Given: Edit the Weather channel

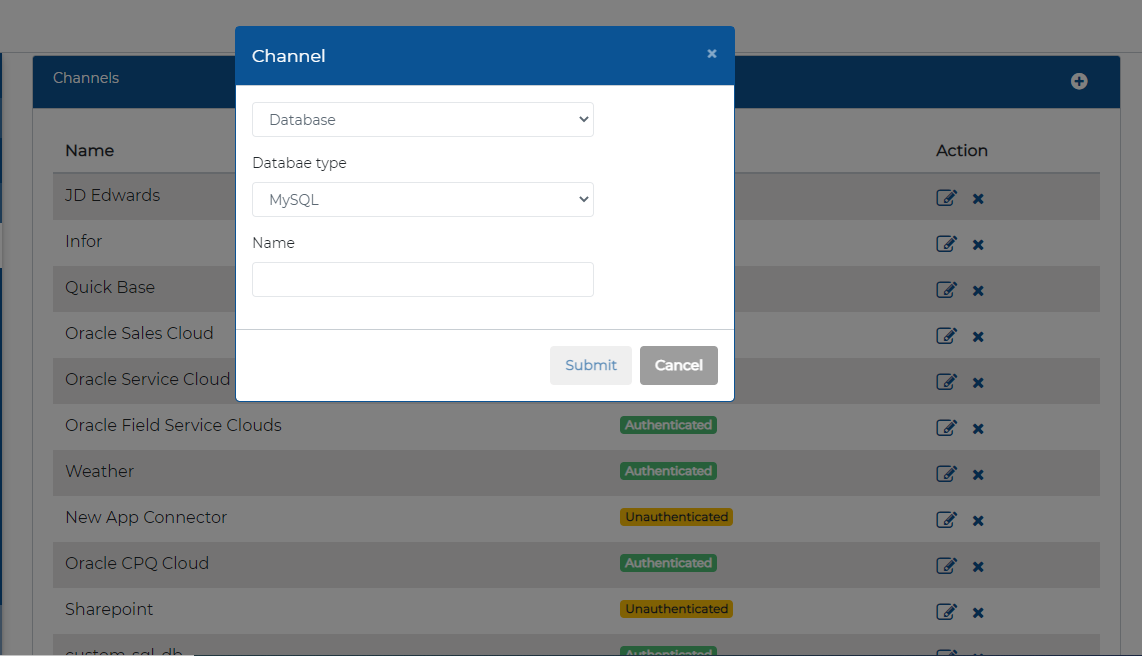Looking at the screenshot, I should pos(946,473).
